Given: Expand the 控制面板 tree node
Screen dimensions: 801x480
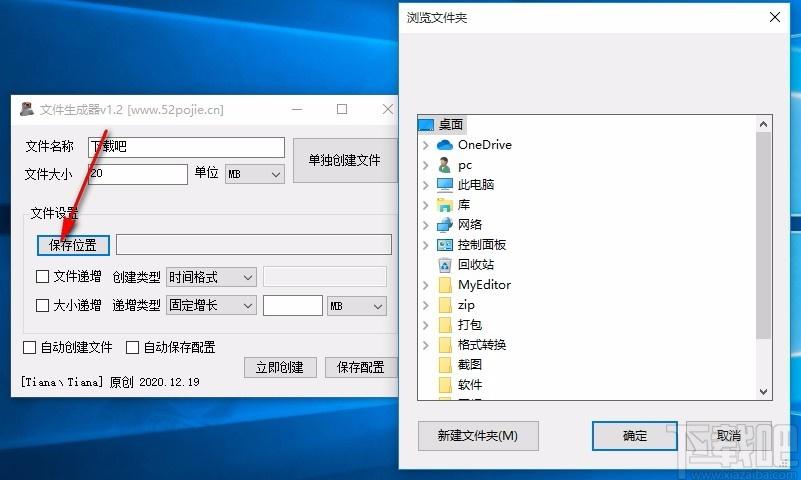Looking at the screenshot, I should click(x=426, y=245).
